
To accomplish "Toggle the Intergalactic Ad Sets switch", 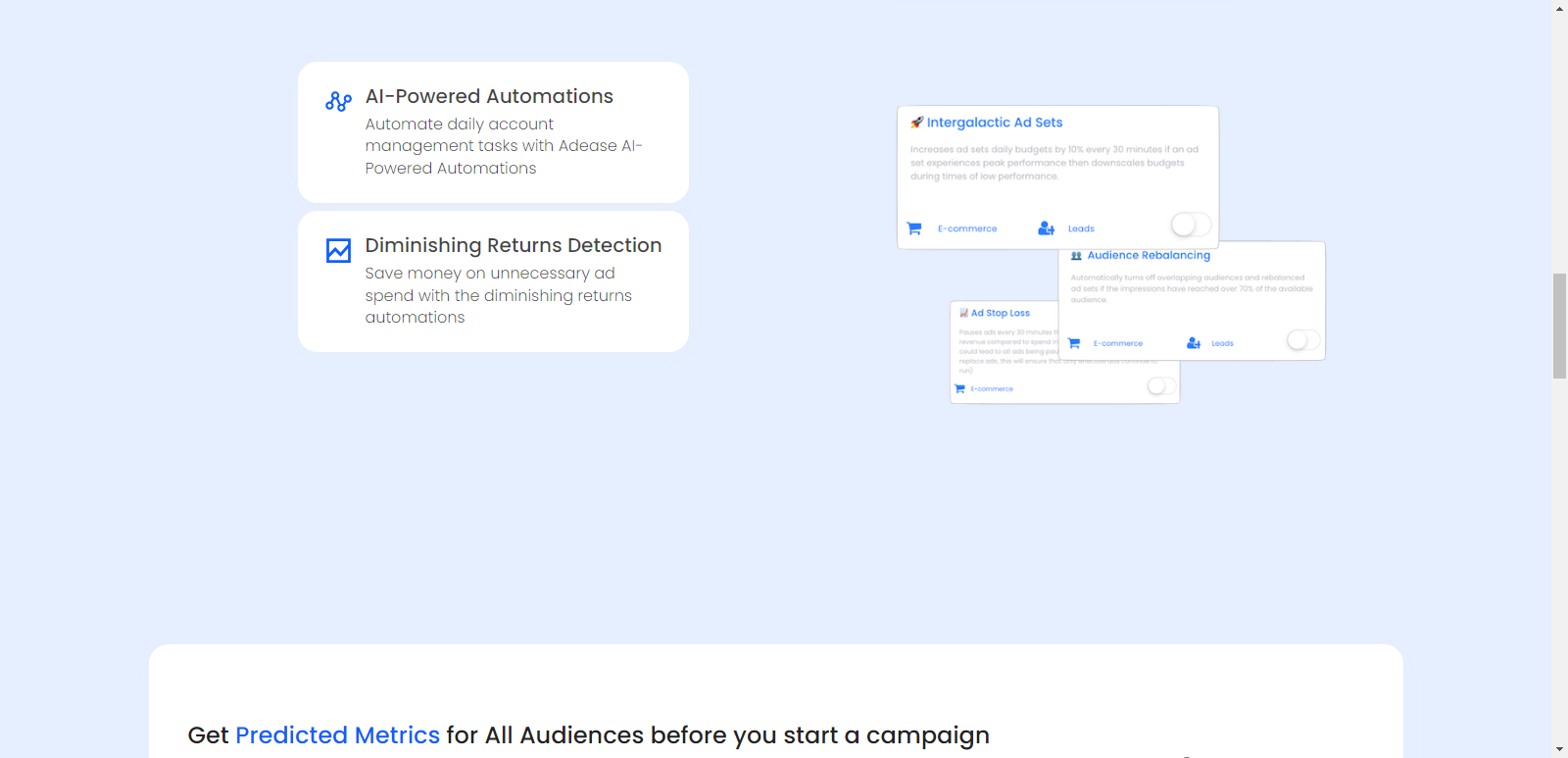I will coord(1192,225).
